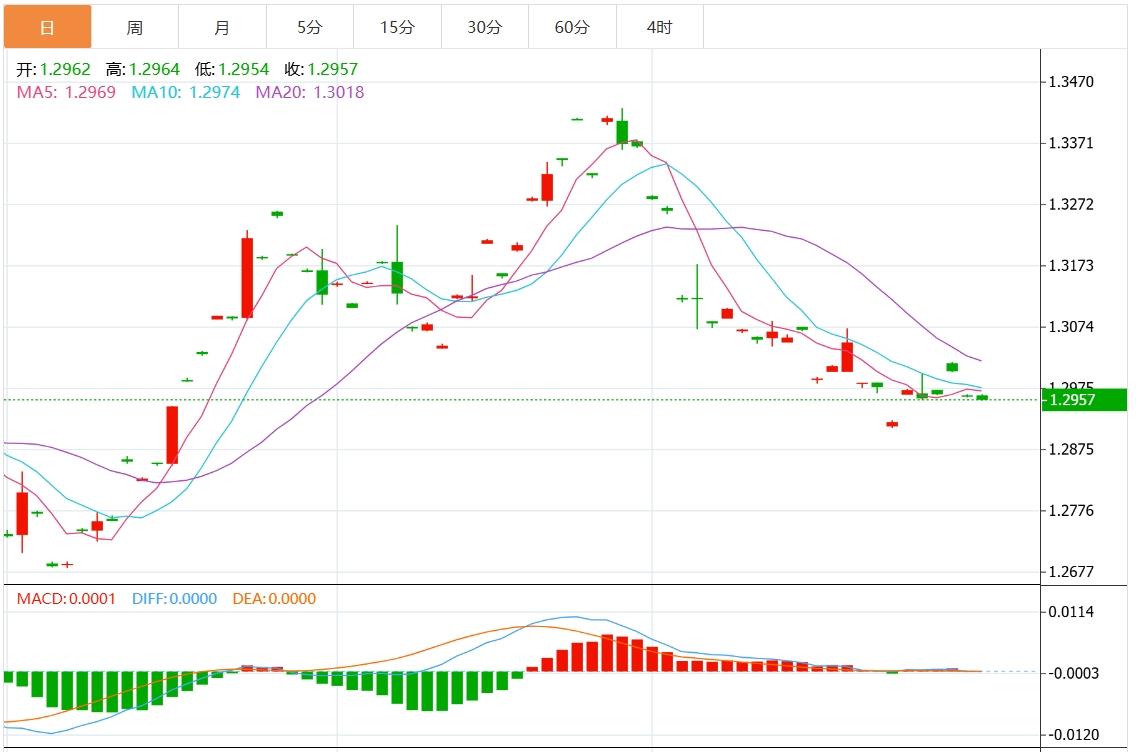Open the 月 monthly chart tab
This screenshot has width=1136, height=752.
click(222, 27)
